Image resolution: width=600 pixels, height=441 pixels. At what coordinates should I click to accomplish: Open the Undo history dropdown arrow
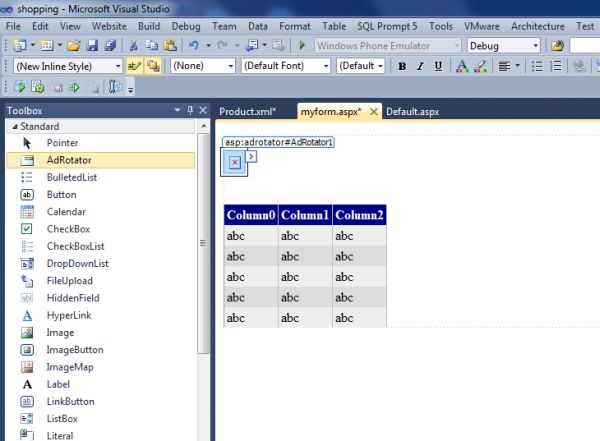[x=209, y=46]
